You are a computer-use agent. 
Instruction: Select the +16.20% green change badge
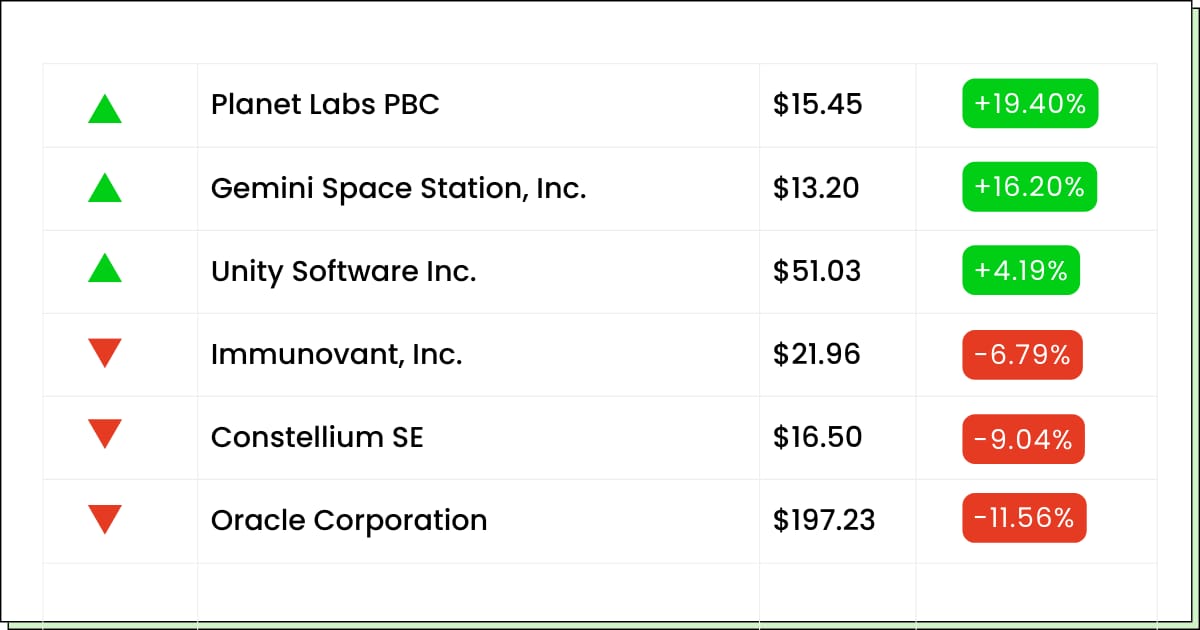pyautogui.click(x=1029, y=187)
